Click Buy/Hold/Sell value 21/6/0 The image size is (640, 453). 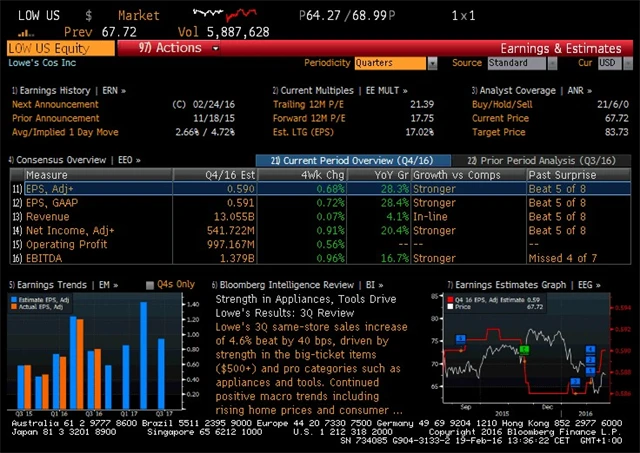(613, 104)
